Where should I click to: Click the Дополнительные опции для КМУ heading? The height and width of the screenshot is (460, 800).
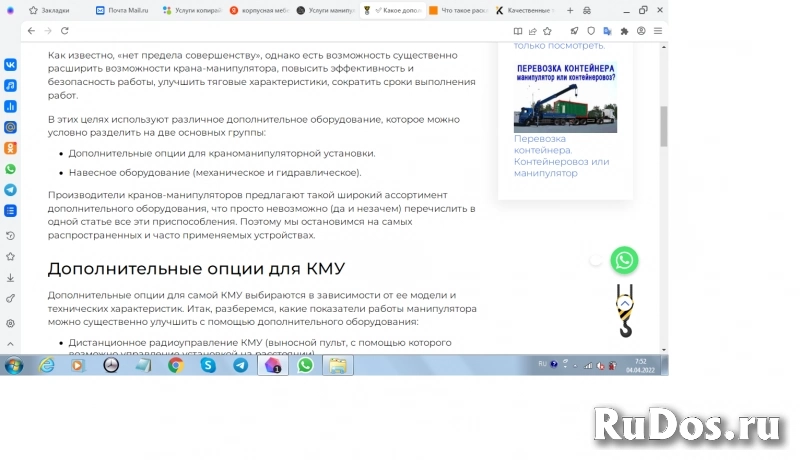pos(196,268)
